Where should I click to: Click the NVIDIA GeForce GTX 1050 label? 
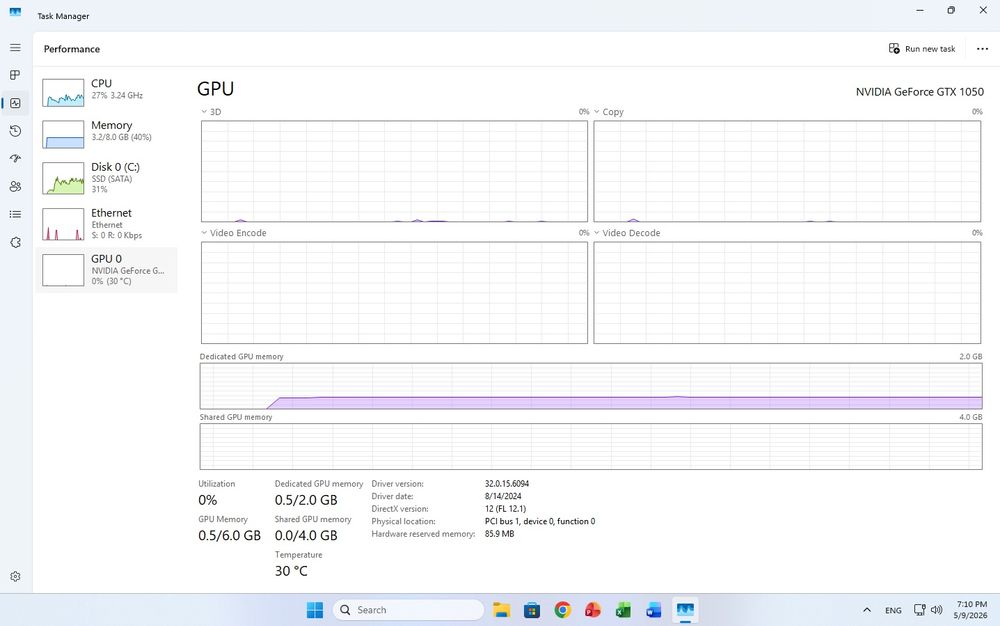[x=920, y=92]
